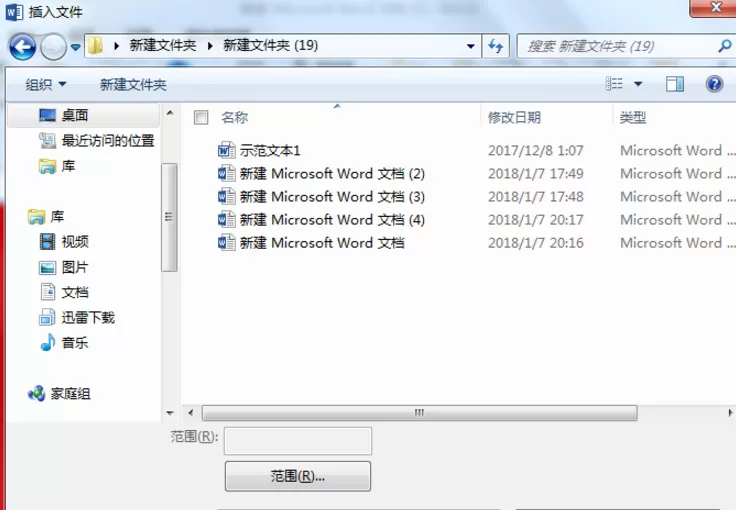Click the Word logo in title bar
Viewport: 736px width, 510px height.
click(14, 12)
